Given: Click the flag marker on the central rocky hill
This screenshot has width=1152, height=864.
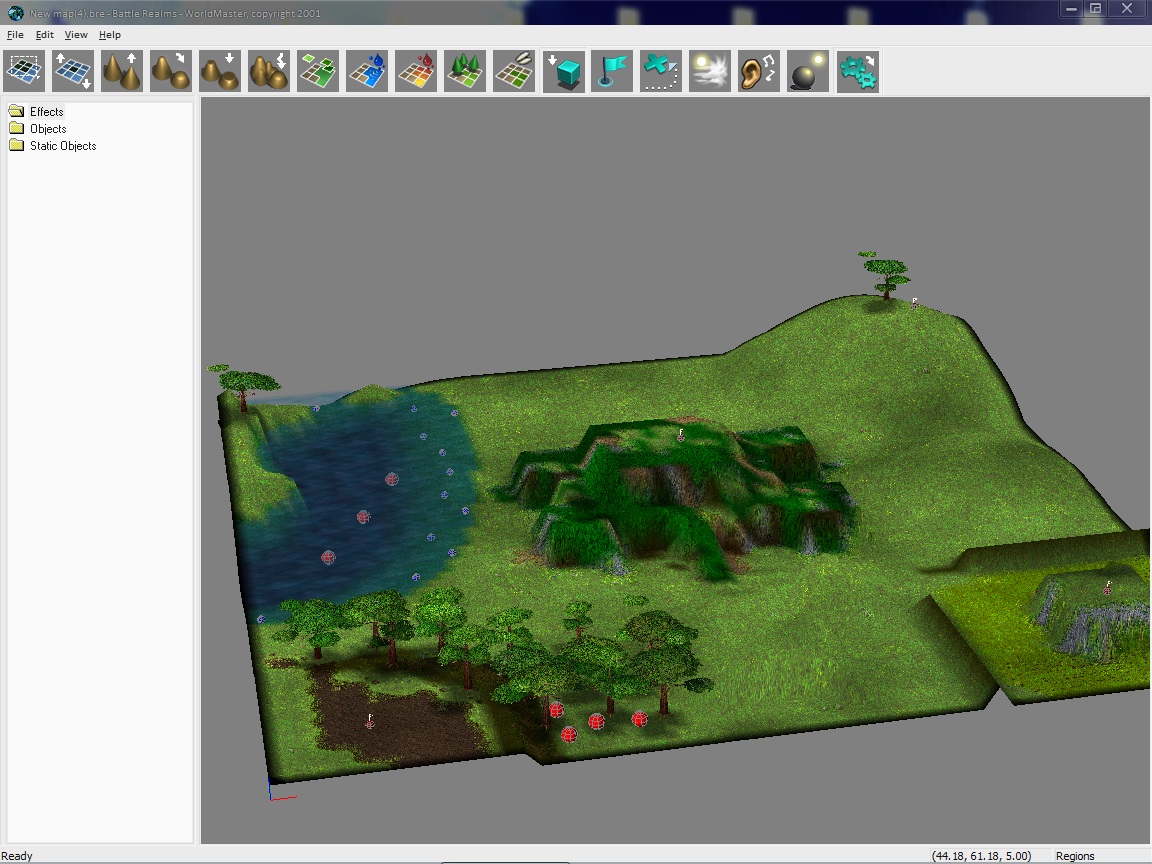Looking at the screenshot, I should (681, 435).
